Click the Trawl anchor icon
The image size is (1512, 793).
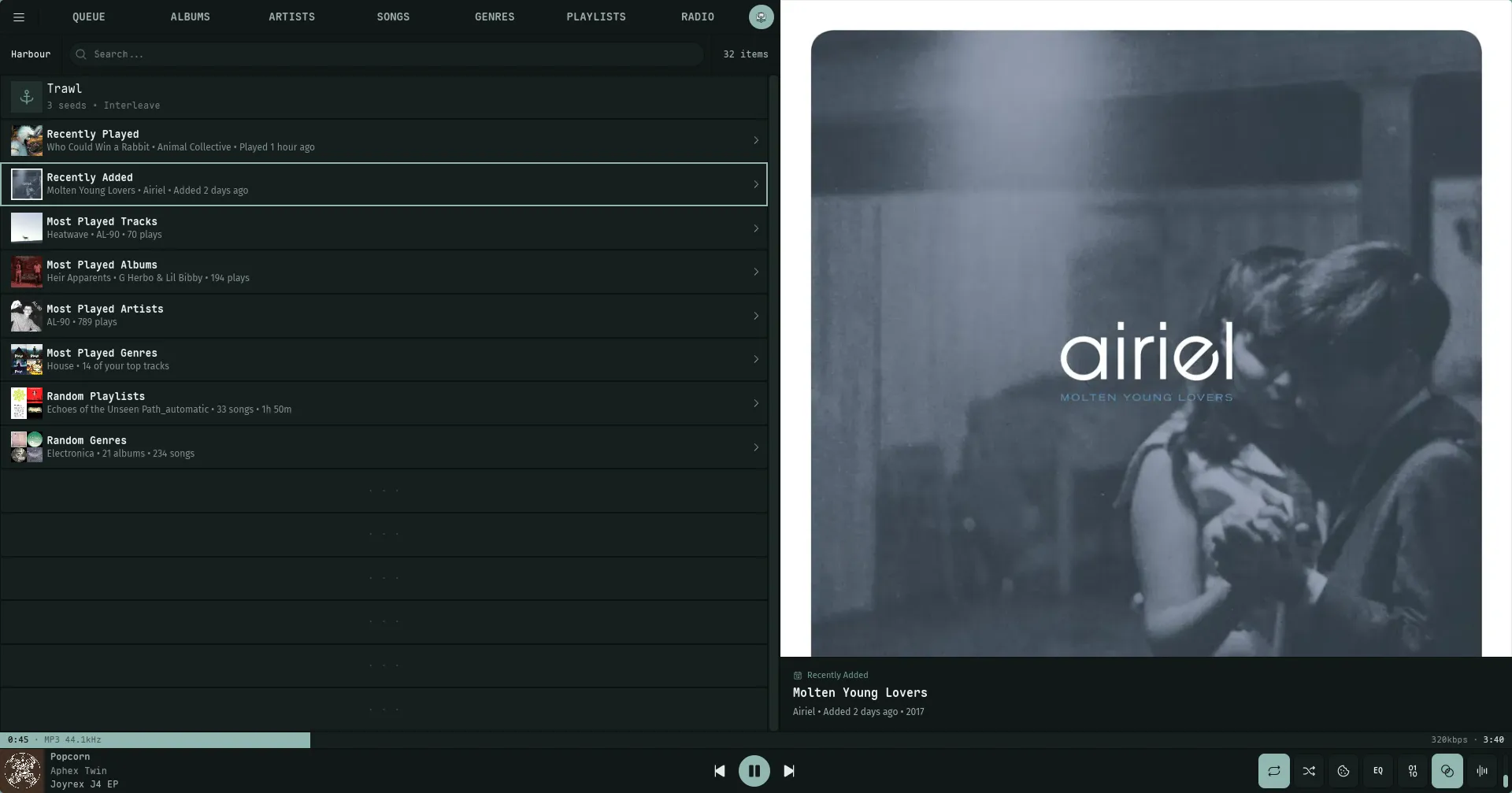(27, 97)
